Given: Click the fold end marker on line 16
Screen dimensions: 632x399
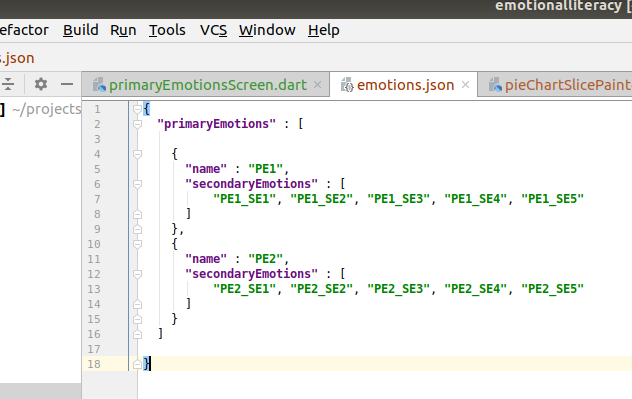Looking at the screenshot, I should [x=137, y=334].
